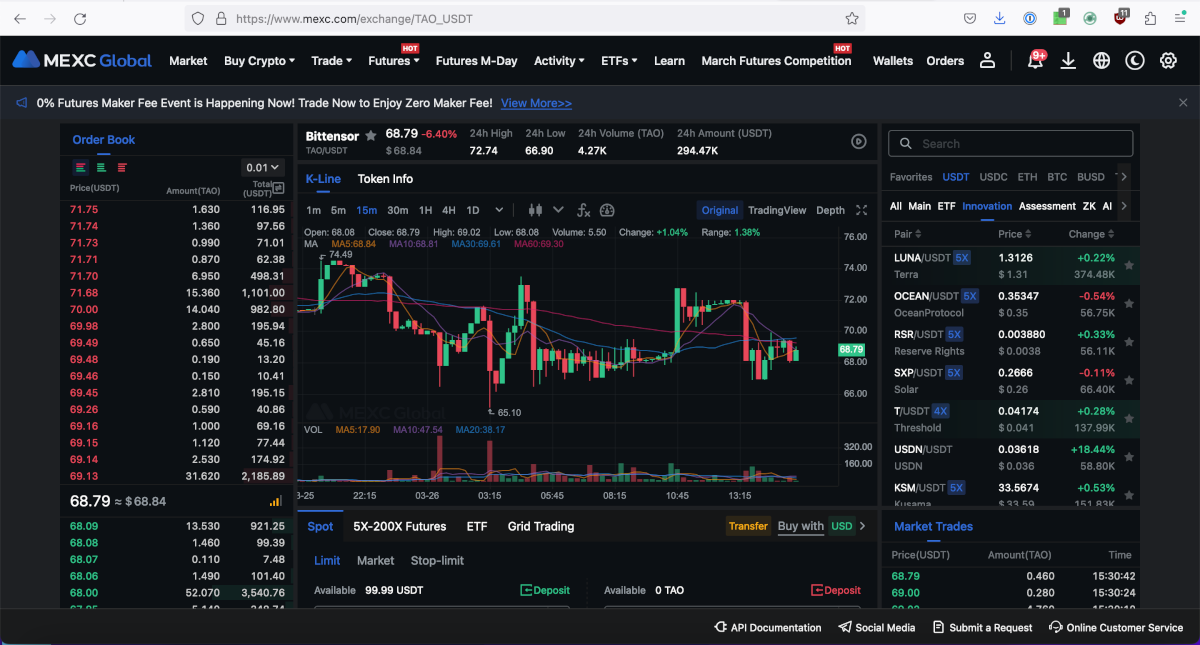Select the 4H chart interval
The height and width of the screenshot is (645, 1200).
point(449,210)
